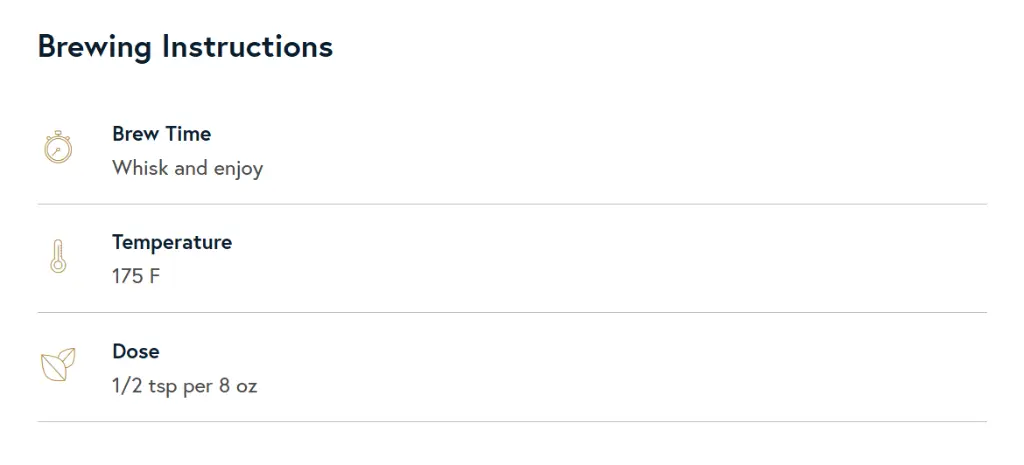This screenshot has width=1024, height=465.
Task: Click the 8 oz portion of dose text
Action: click(238, 386)
